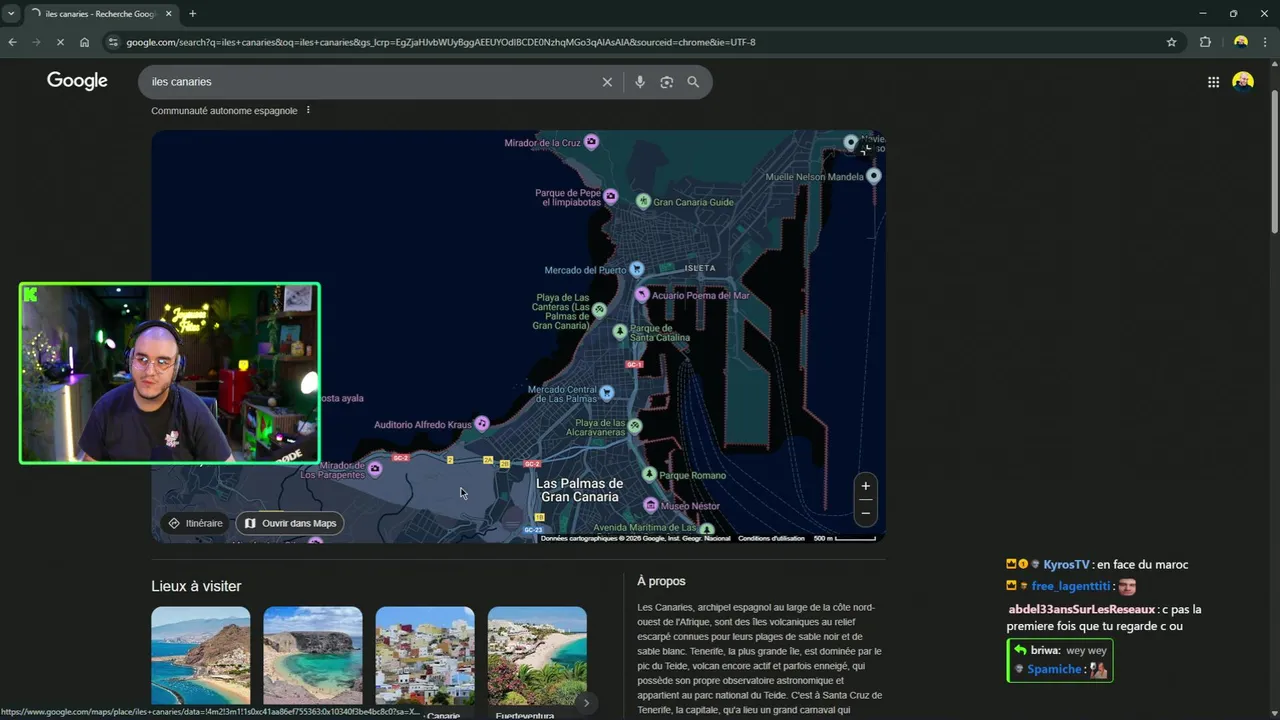
Task: Click the ISLETA district label on map
Action: click(x=700, y=268)
